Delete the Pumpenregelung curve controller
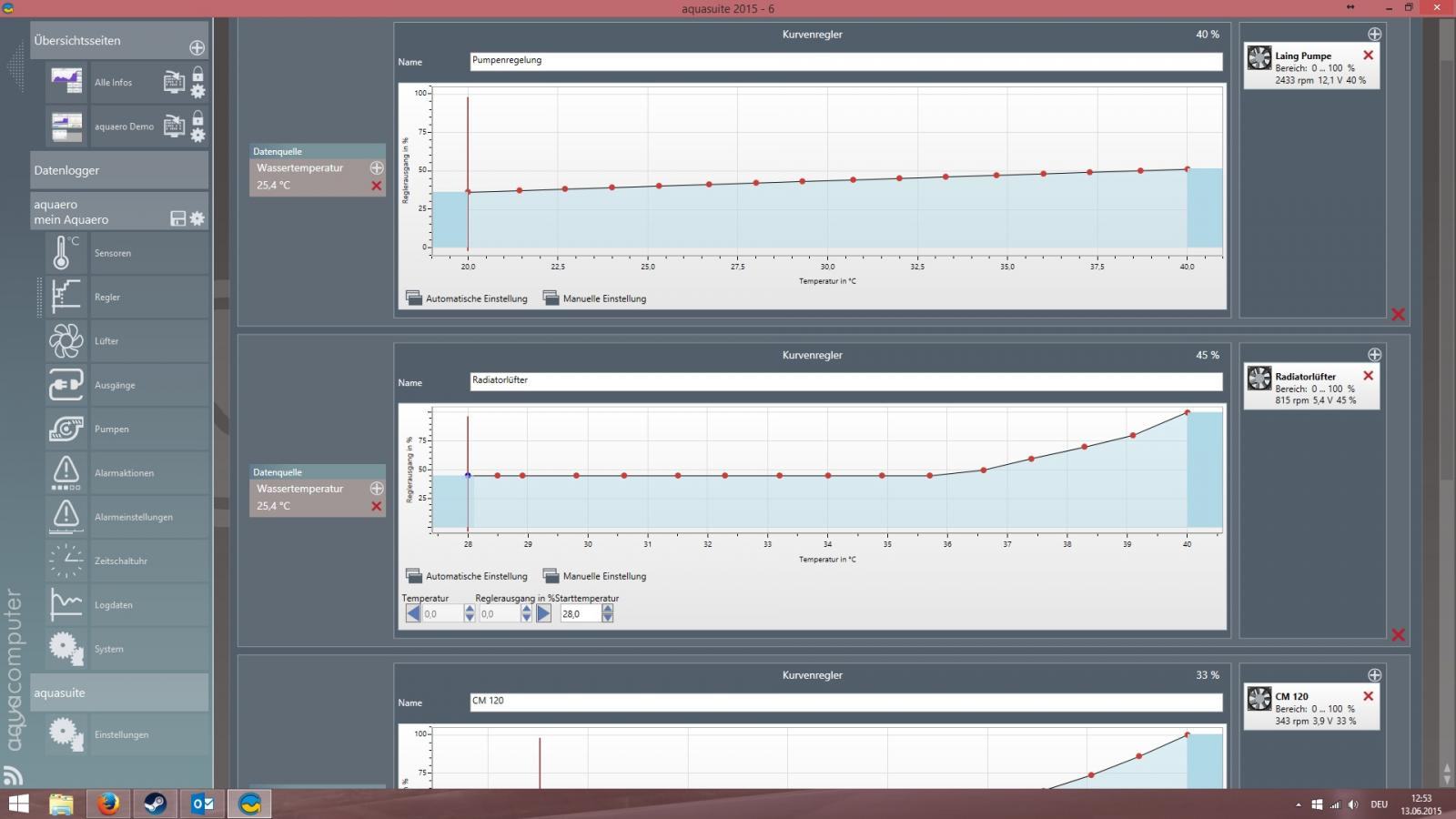 point(1398,315)
